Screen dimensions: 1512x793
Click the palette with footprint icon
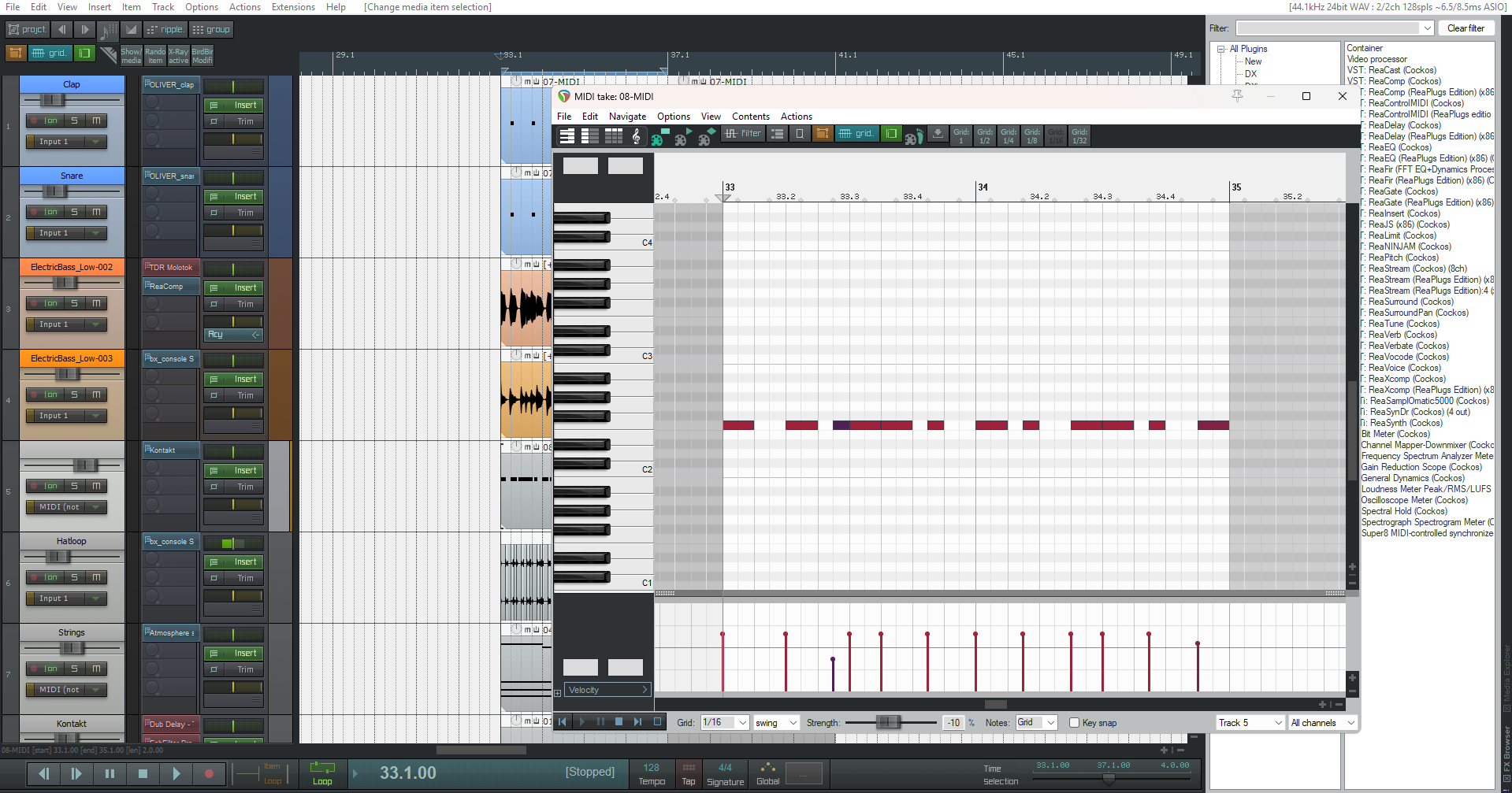[913, 137]
